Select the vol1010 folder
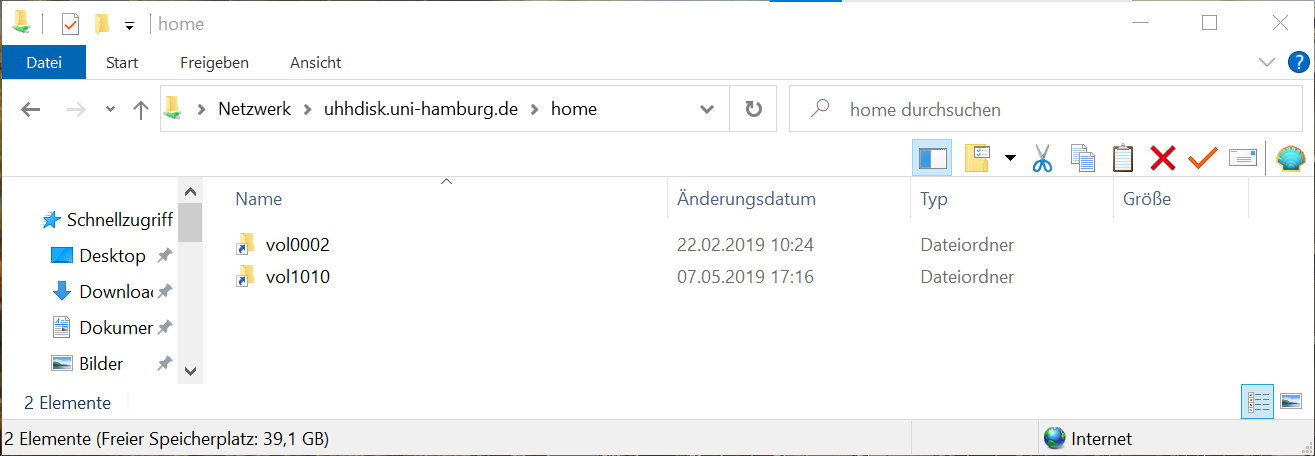1315x456 pixels. click(298, 277)
